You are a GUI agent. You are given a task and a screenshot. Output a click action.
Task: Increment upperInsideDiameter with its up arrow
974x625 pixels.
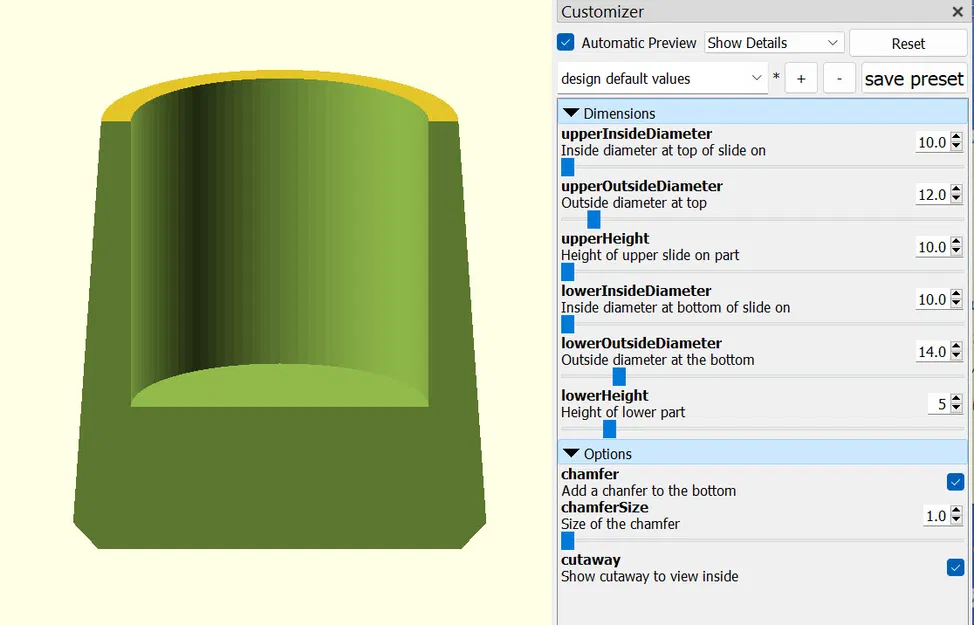[956, 138]
